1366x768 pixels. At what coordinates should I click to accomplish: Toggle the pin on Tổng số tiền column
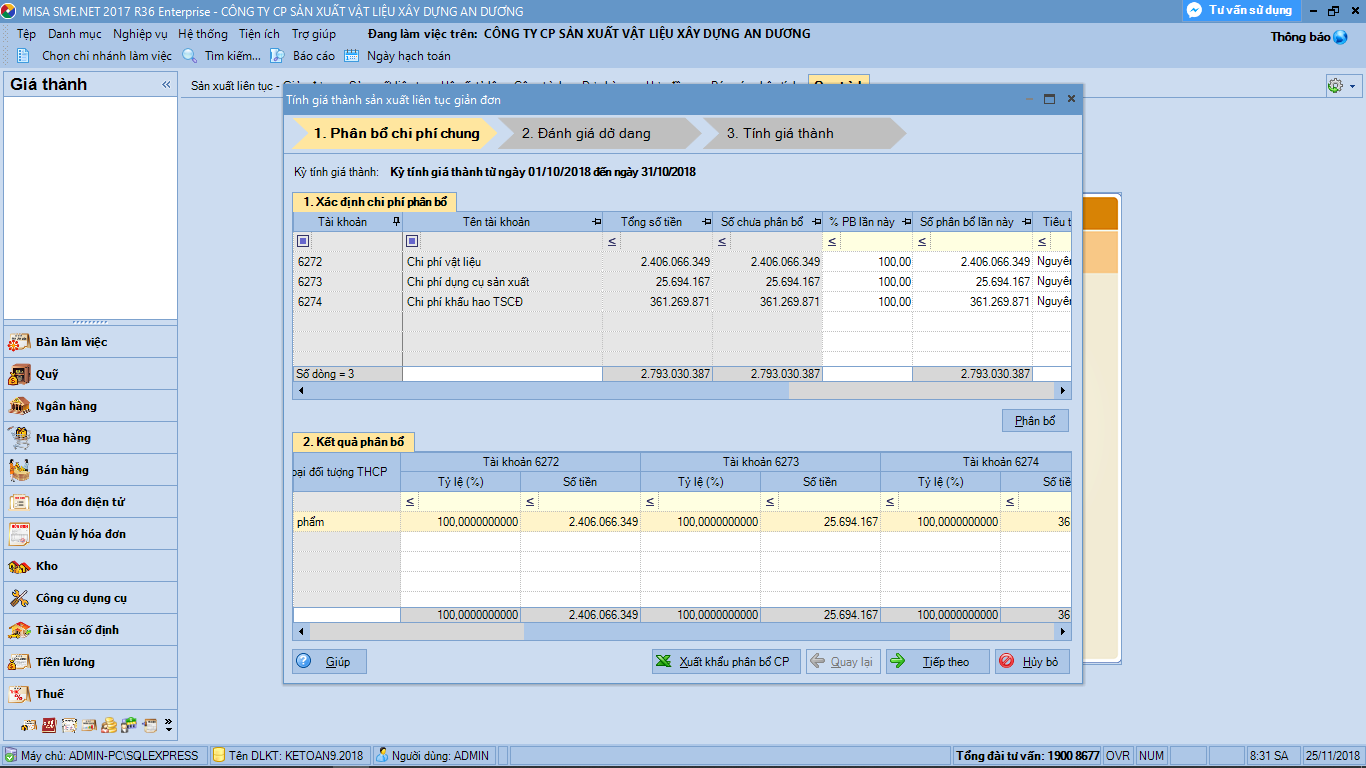[706, 222]
